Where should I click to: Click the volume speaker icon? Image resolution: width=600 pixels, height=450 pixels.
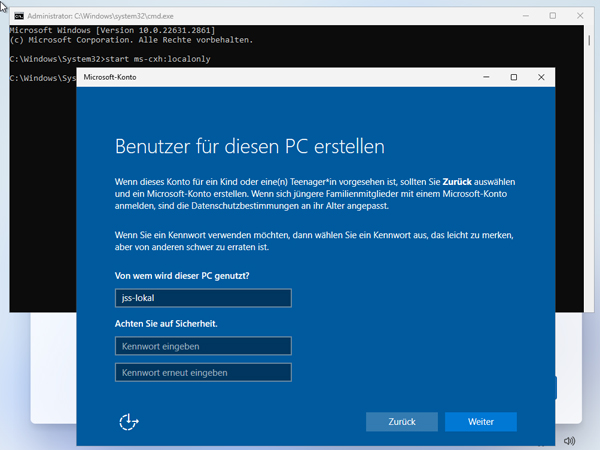[x=569, y=441]
